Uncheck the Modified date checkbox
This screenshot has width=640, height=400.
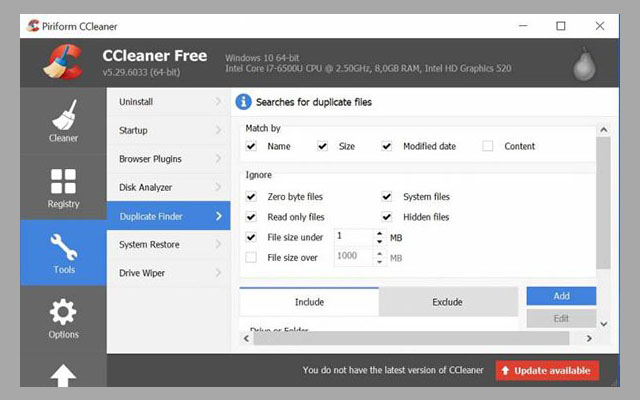click(387, 146)
